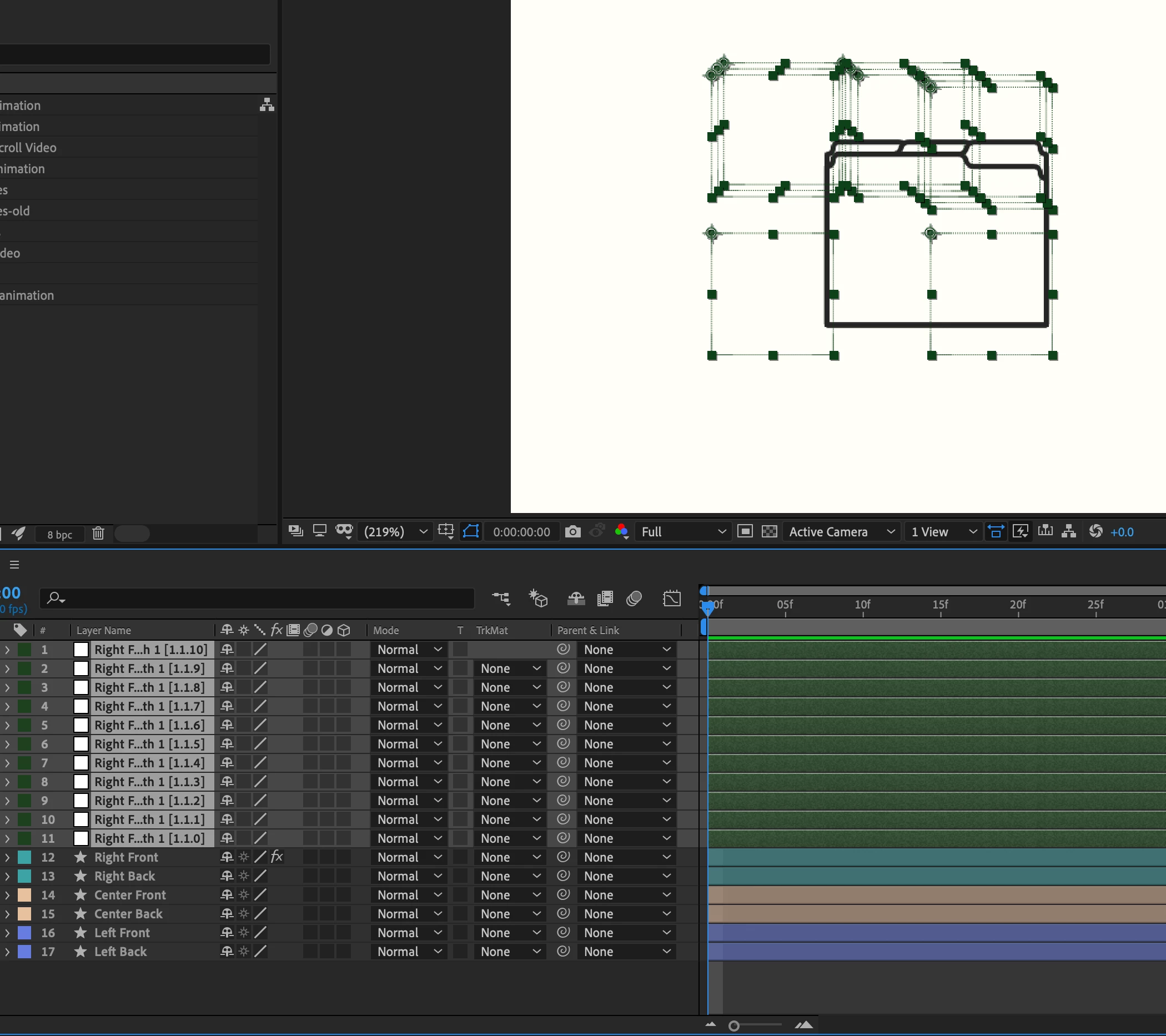This screenshot has width=1166, height=1036.
Task: Open the Full resolution dropdown
Action: pyautogui.click(x=683, y=532)
